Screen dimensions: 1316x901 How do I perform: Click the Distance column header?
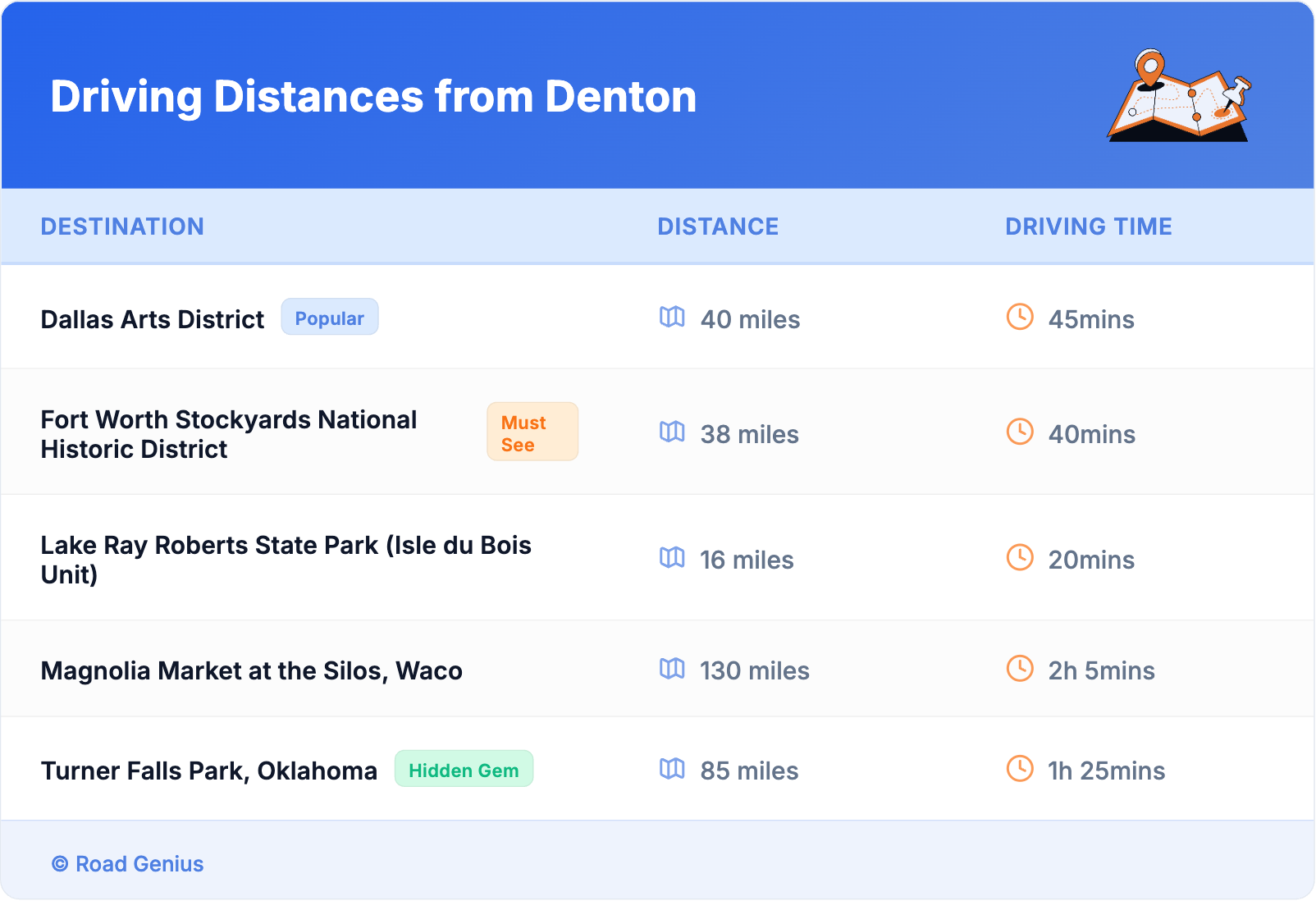coord(718,226)
